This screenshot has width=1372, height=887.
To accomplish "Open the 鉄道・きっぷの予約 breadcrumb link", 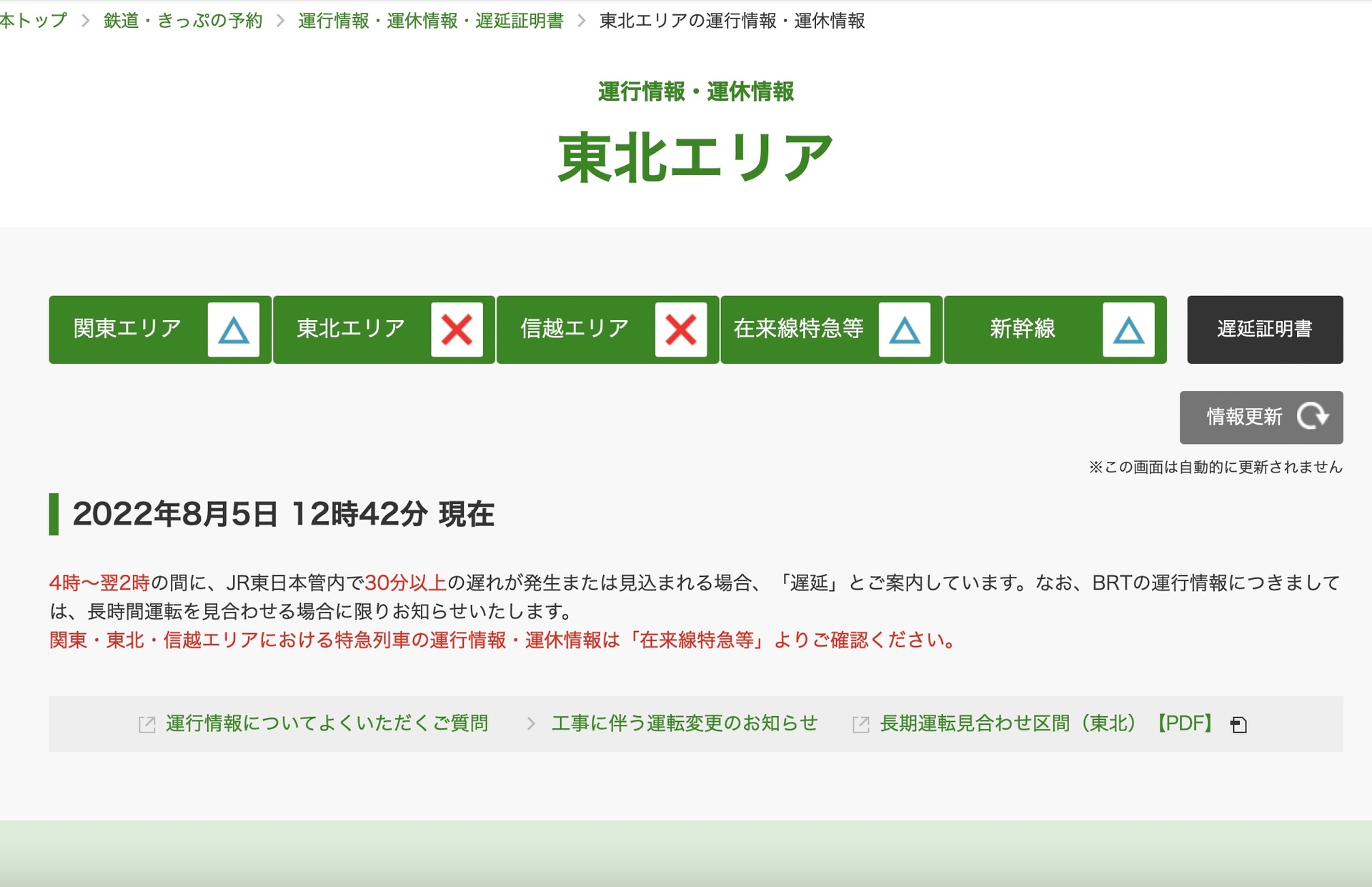I will [181, 21].
